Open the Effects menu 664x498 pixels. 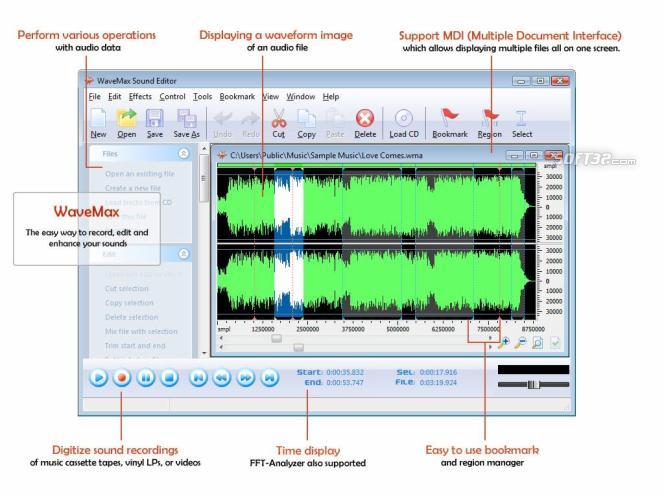tap(140, 97)
